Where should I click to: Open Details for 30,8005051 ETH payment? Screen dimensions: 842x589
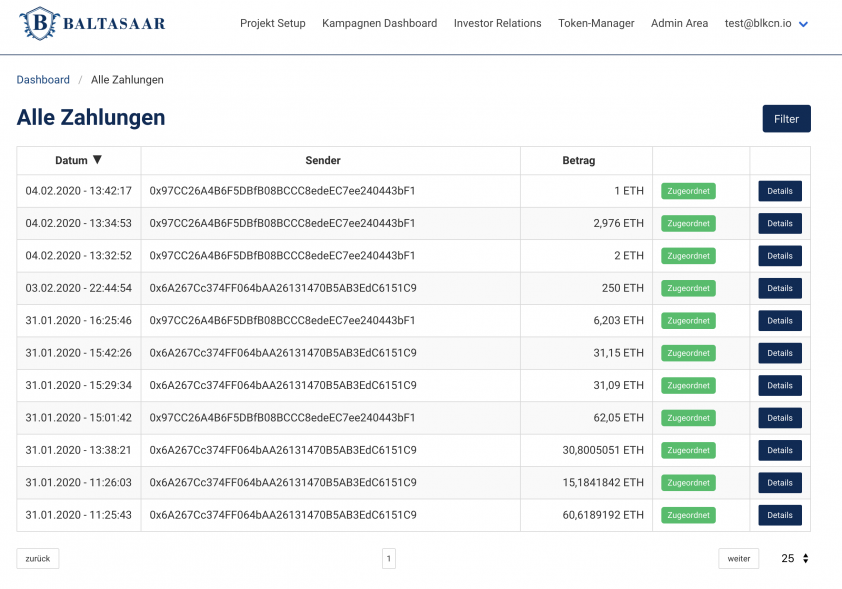click(780, 450)
